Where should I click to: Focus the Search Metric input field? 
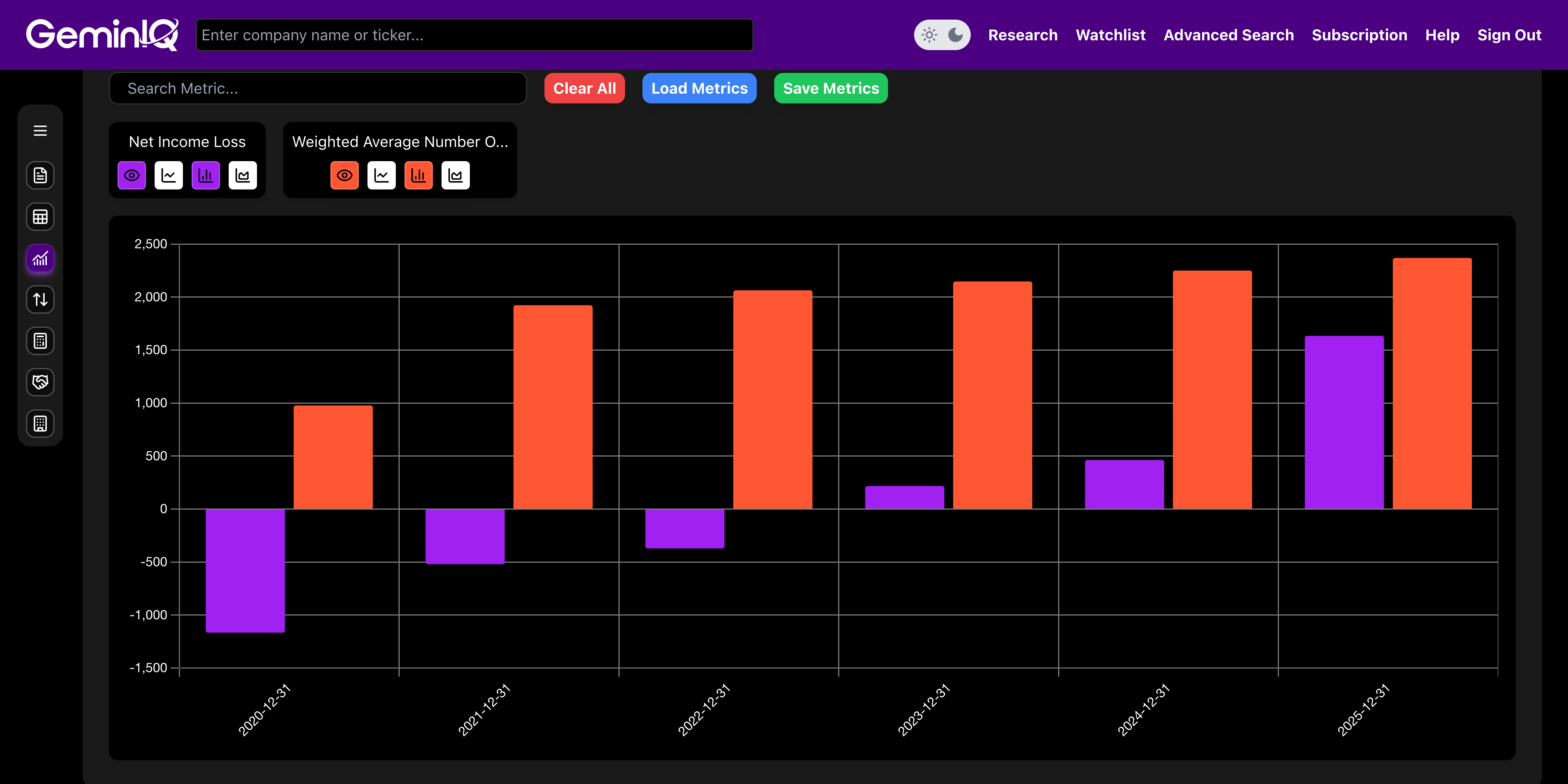click(317, 89)
